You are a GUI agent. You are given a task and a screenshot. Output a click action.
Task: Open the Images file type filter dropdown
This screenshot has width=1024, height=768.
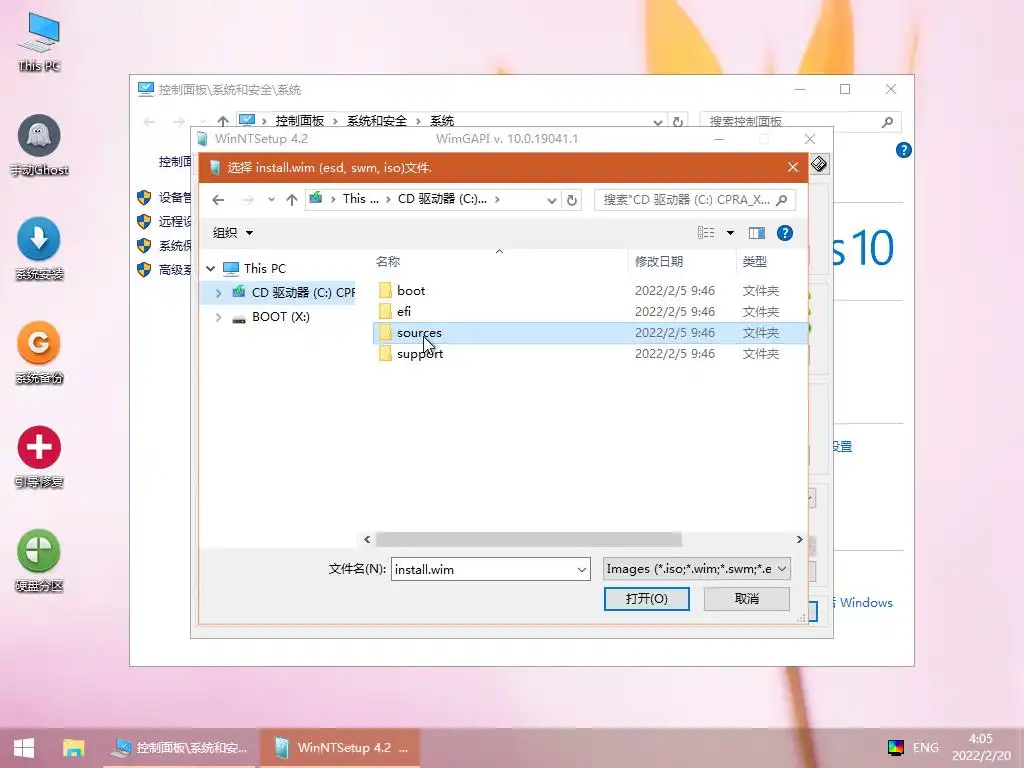697,569
